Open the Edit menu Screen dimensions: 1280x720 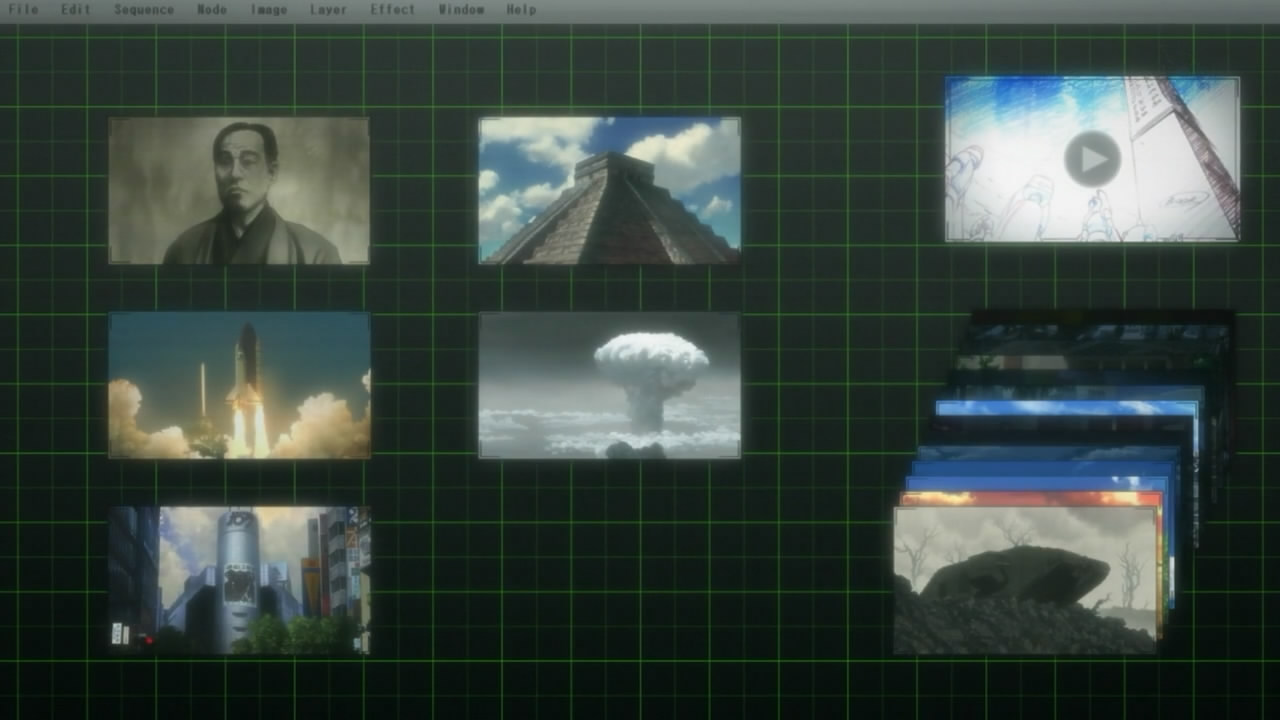[x=76, y=10]
